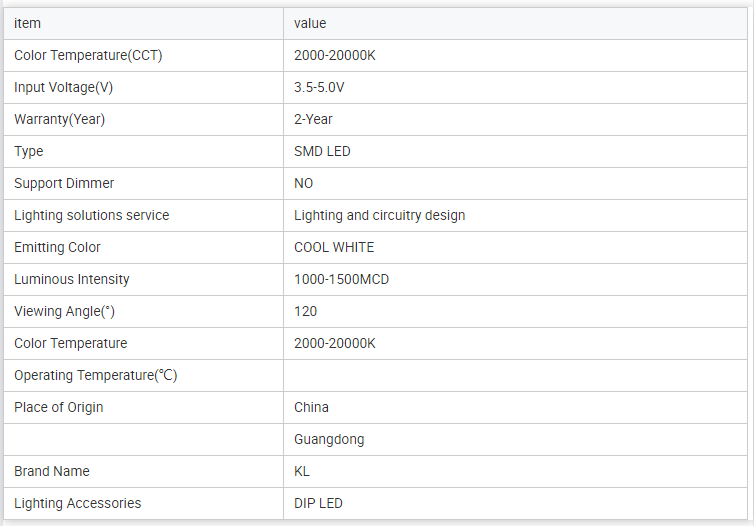The width and height of the screenshot is (754, 526).
Task: Click the "item" header cell
Action: (28, 23)
